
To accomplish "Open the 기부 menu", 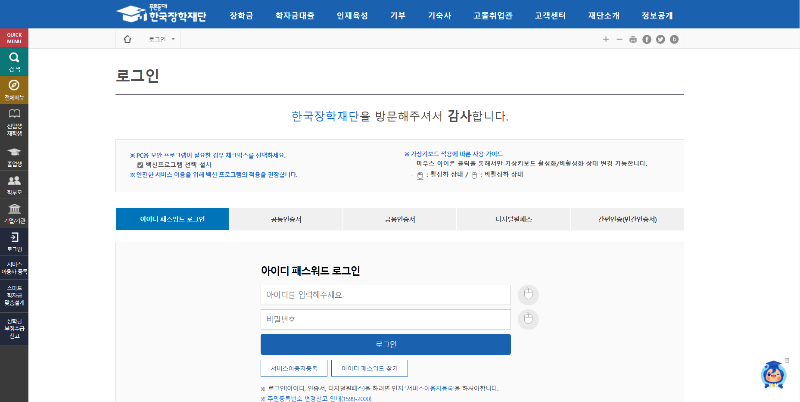I will coord(398,15).
